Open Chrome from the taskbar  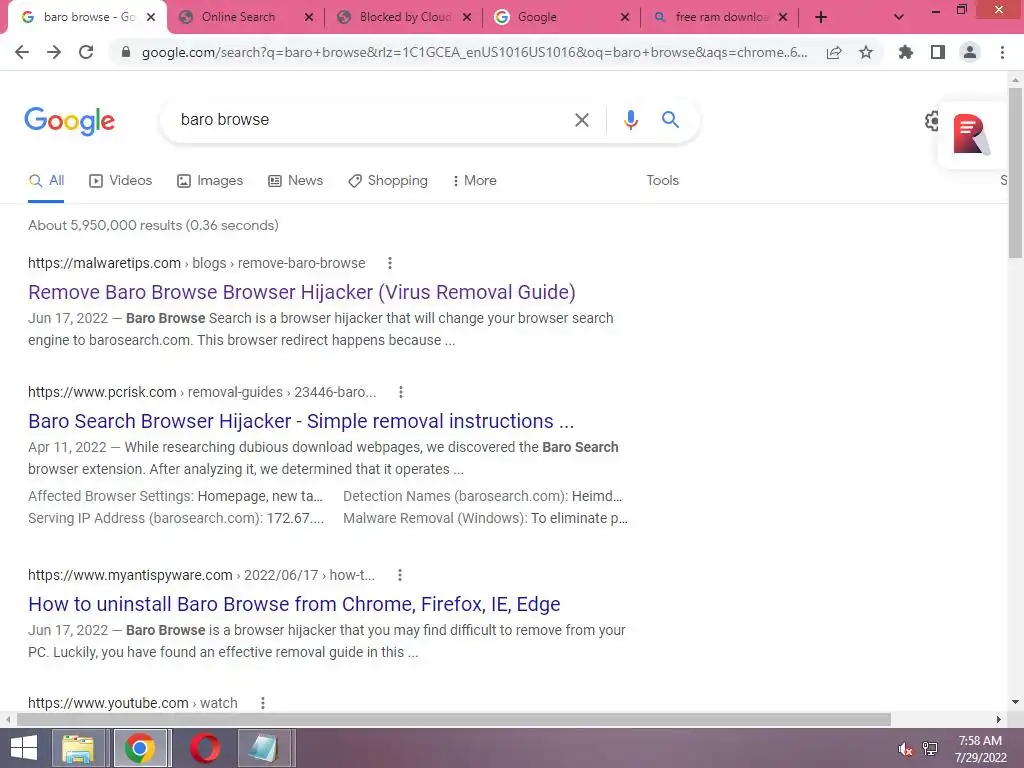click(x=140, y=748)
